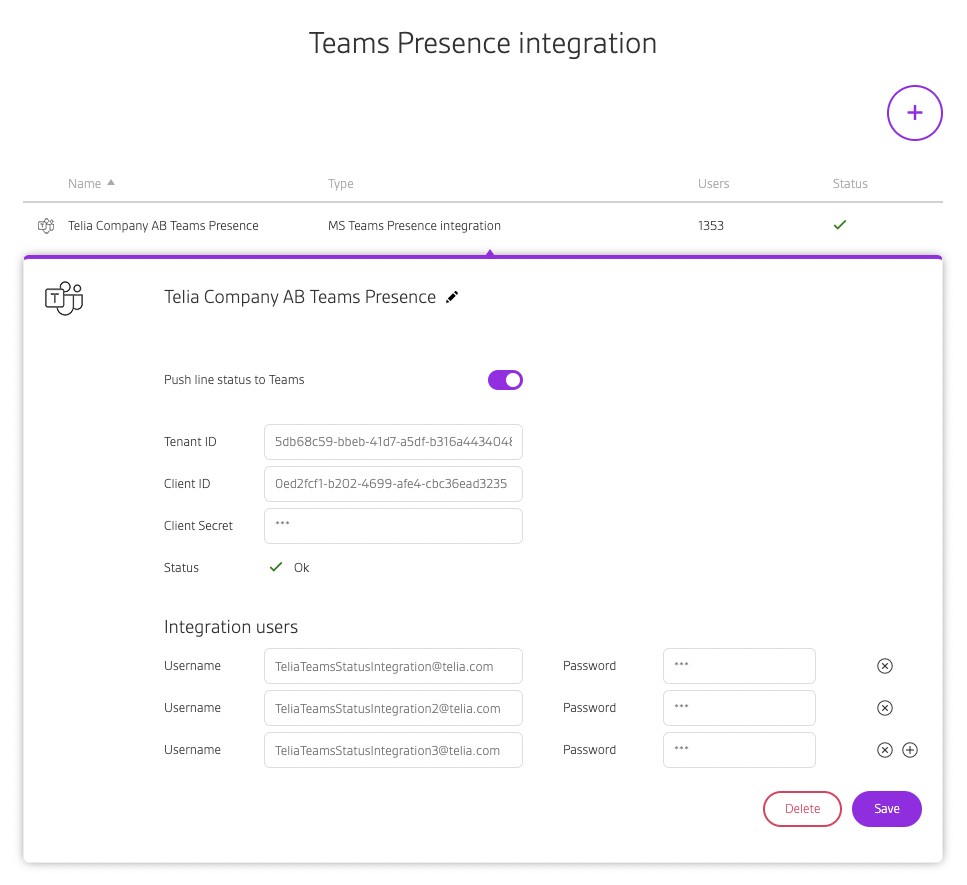Click the Status column header
Viewport: 967px width, 885px height.
(x=850, y=184)
